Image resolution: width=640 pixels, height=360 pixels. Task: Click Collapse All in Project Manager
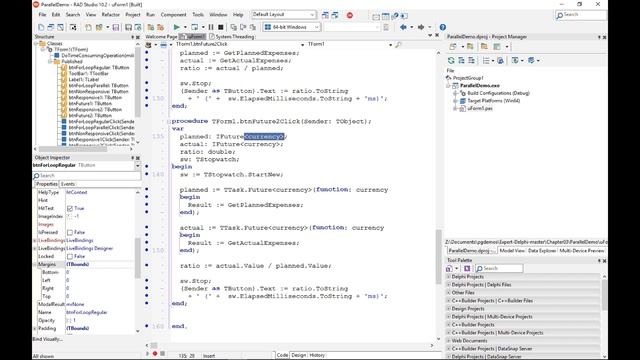coord(471,60)
